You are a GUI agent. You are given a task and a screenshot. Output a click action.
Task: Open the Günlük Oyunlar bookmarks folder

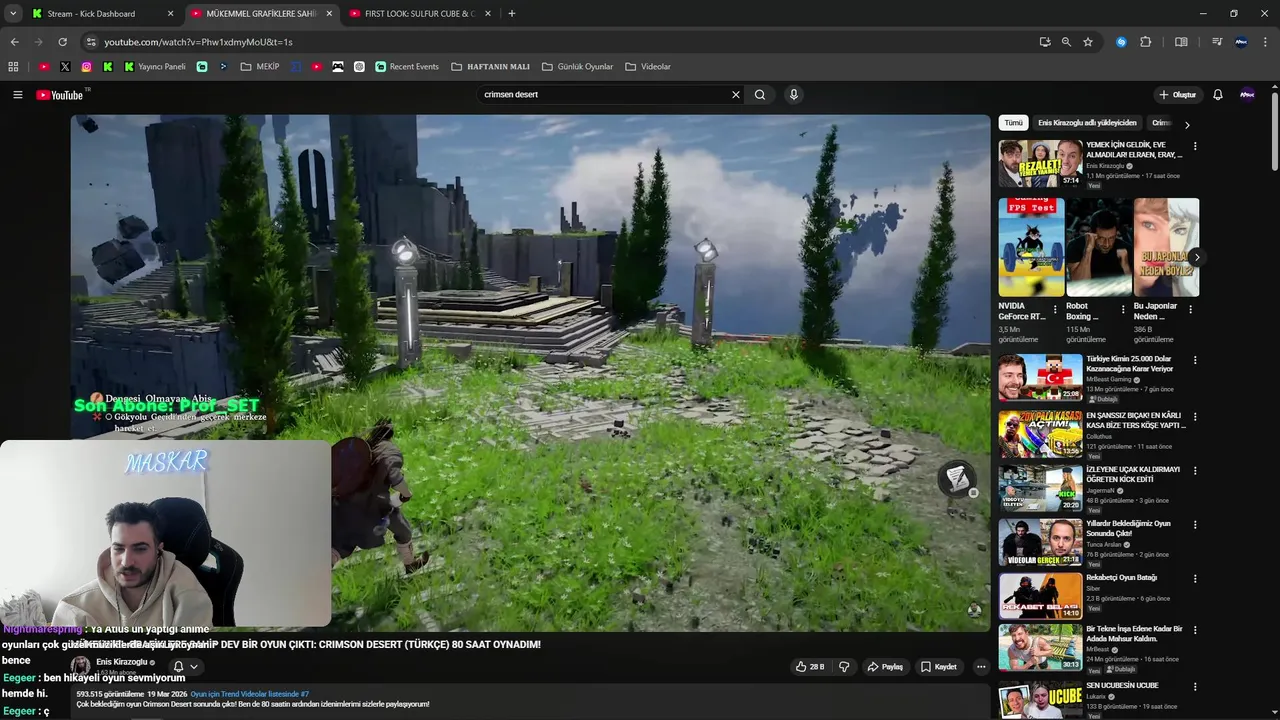pos(577,67)
